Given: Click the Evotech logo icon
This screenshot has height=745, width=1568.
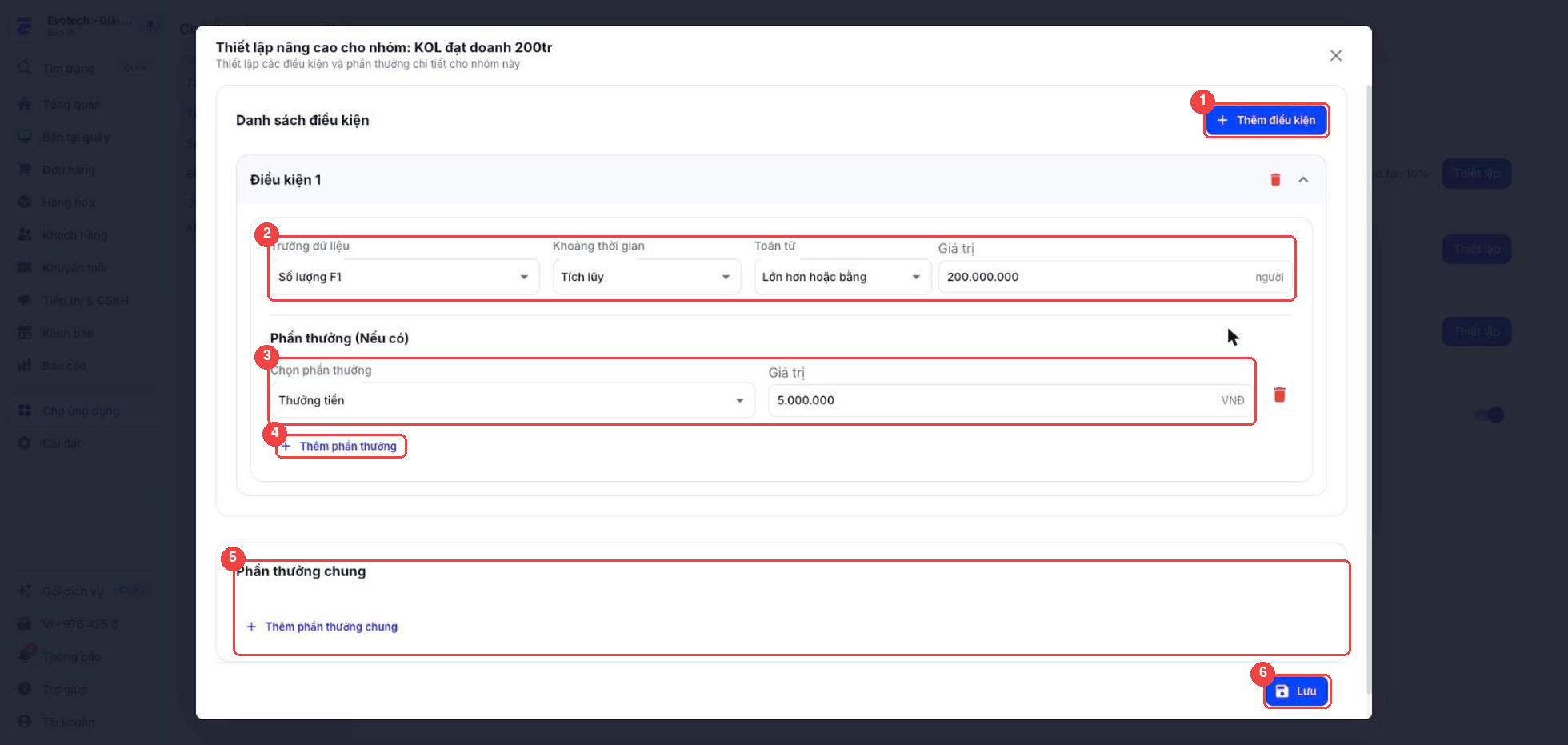Looking at the screenshot, I should pos(25,26).
